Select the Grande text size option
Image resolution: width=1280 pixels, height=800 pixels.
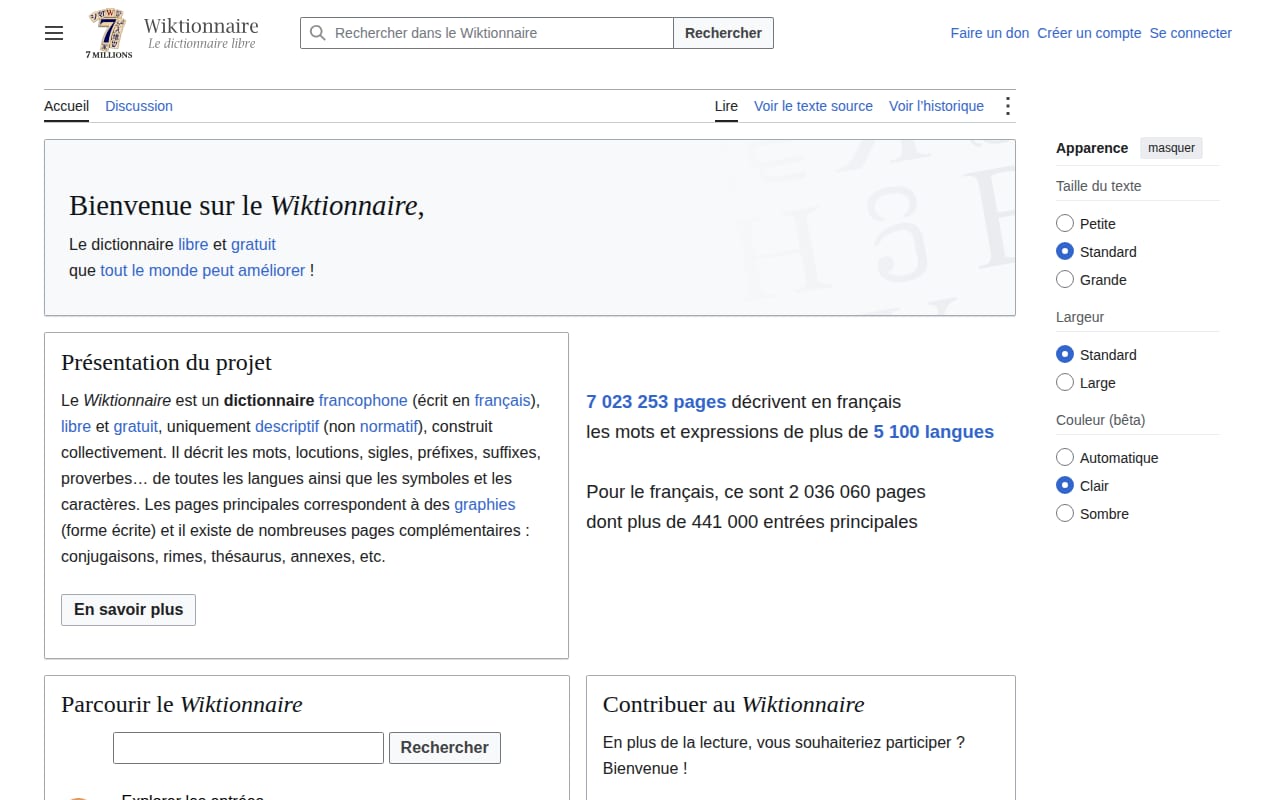[1065, 280]
